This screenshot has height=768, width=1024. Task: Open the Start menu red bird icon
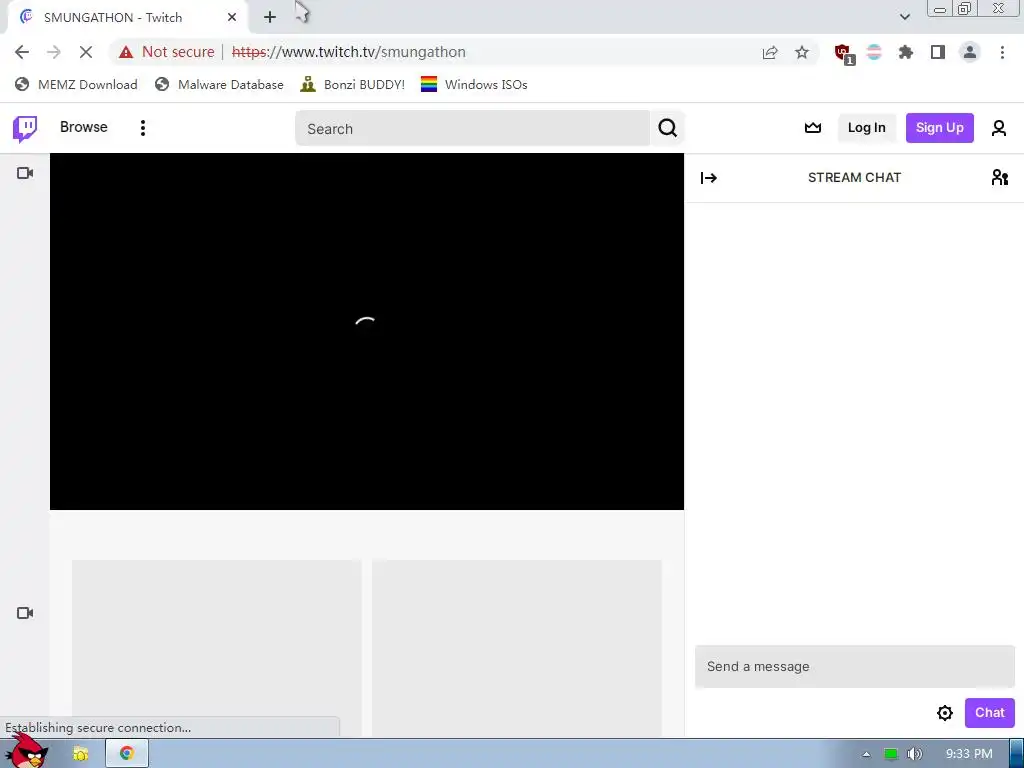click(x=26, y=752)
